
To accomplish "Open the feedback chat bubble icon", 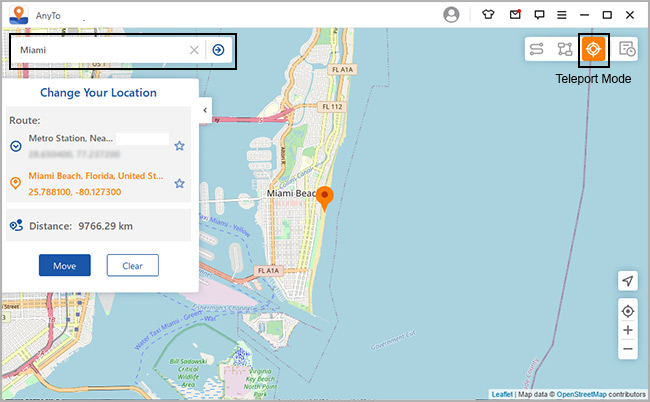I will click(539, 15).
